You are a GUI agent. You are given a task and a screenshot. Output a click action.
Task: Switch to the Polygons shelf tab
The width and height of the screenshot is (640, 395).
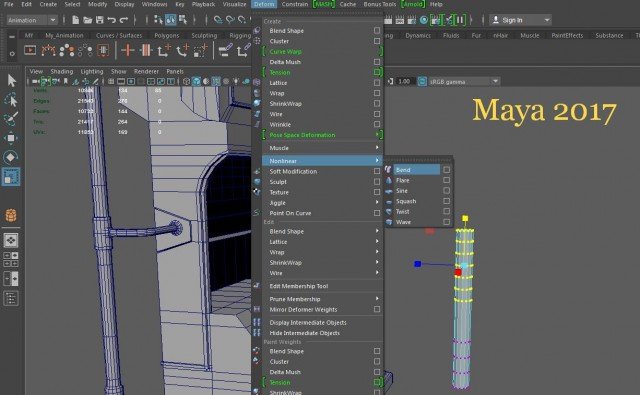pos(167,36)
